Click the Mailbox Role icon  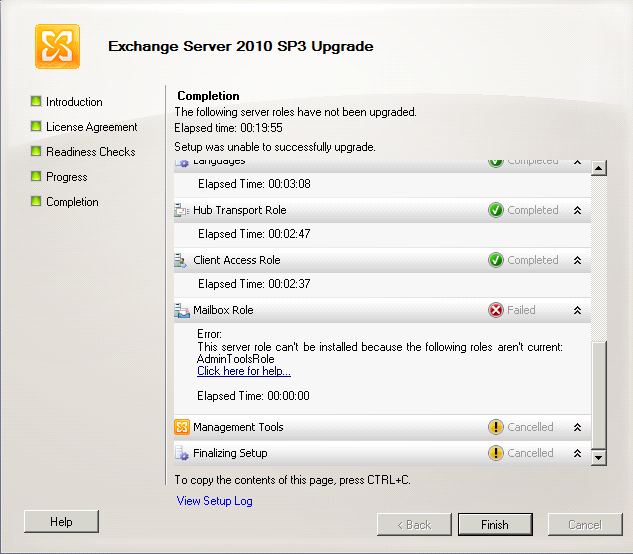(182, 310)
